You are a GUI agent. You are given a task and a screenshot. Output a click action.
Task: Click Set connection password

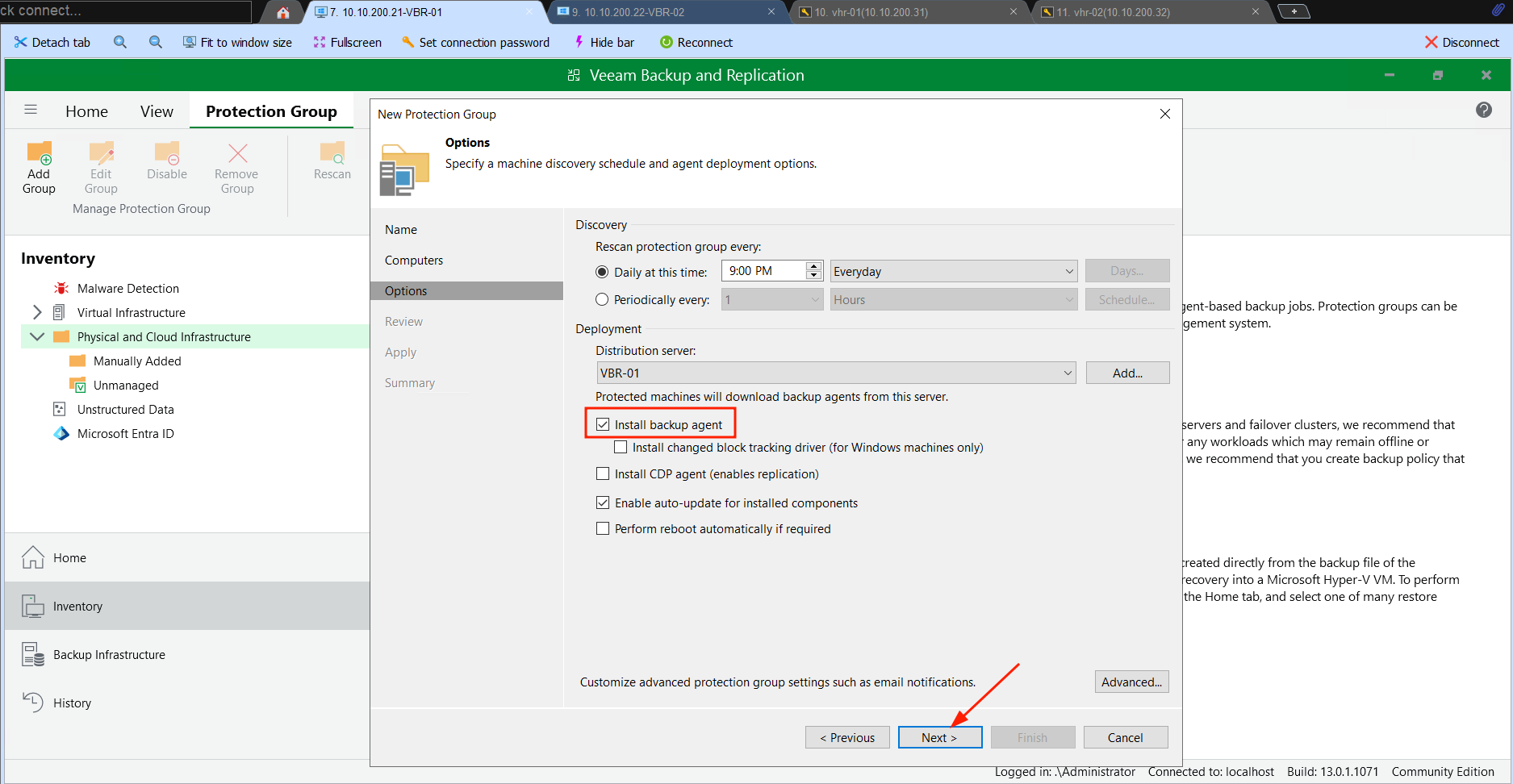[x=475, y=42]
